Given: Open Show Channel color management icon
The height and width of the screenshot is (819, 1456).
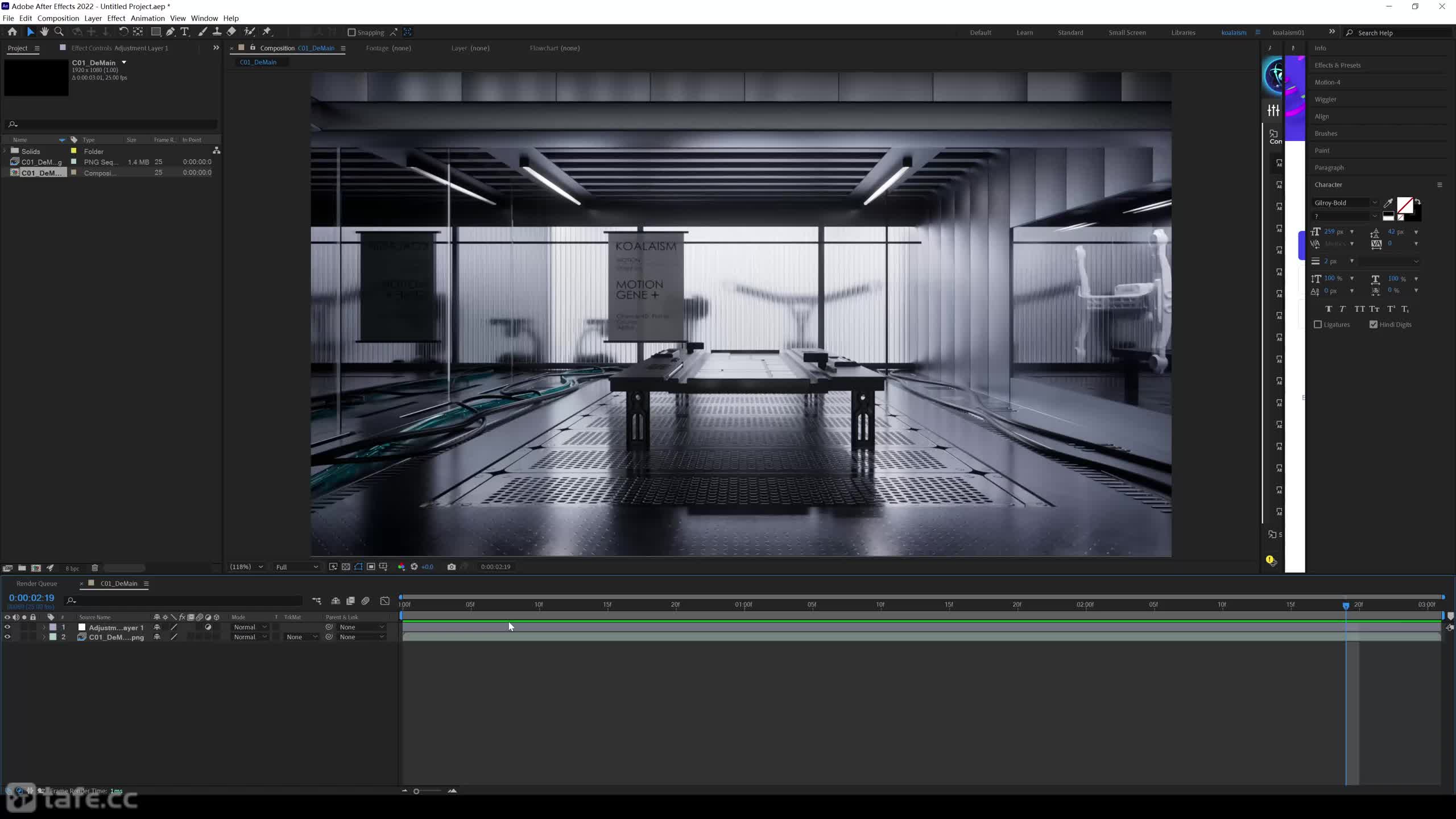Looking at the screenshot, I should click(401, 566).
